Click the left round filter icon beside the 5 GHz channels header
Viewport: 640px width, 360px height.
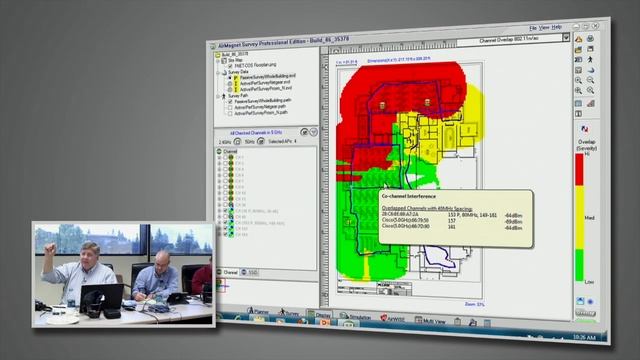point(304,132)
